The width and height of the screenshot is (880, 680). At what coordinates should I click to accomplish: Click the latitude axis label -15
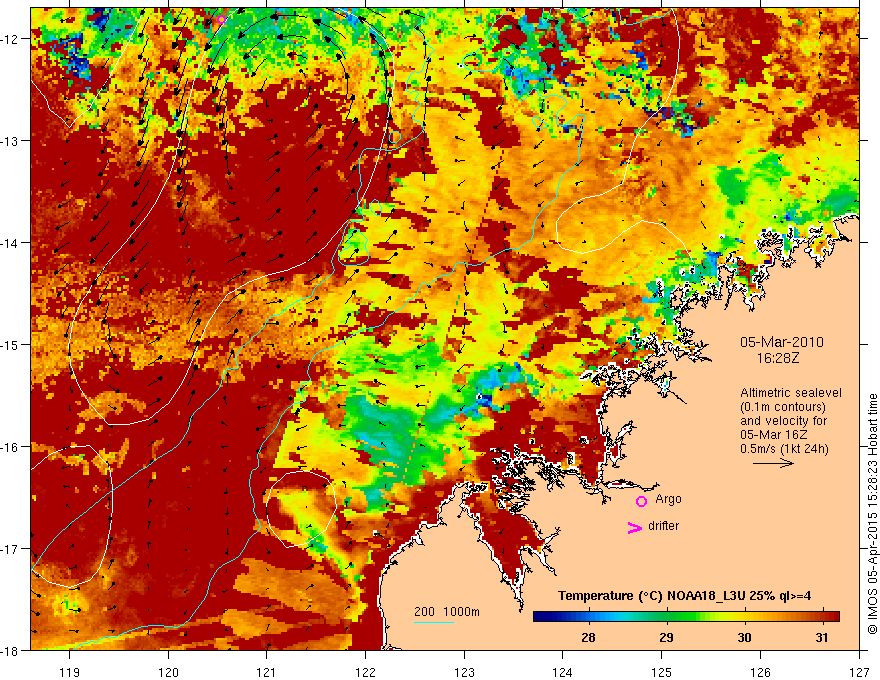(12, 344)
